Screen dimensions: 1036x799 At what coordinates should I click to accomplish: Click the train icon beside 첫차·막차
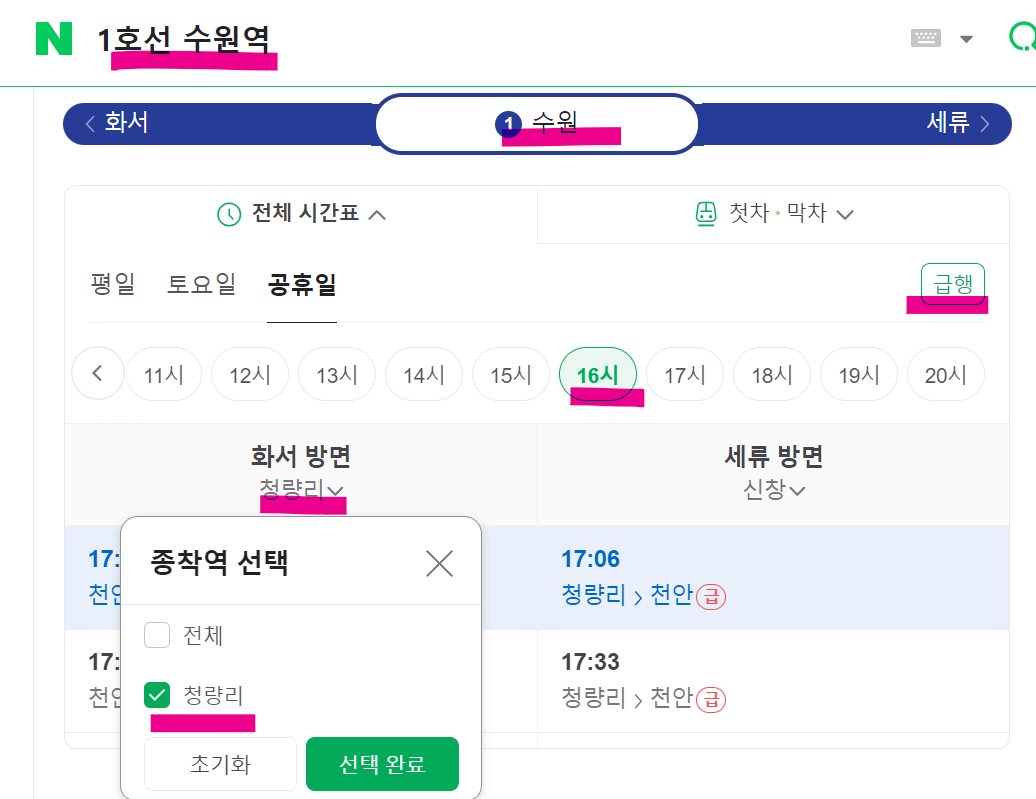(x=707, y=213)
